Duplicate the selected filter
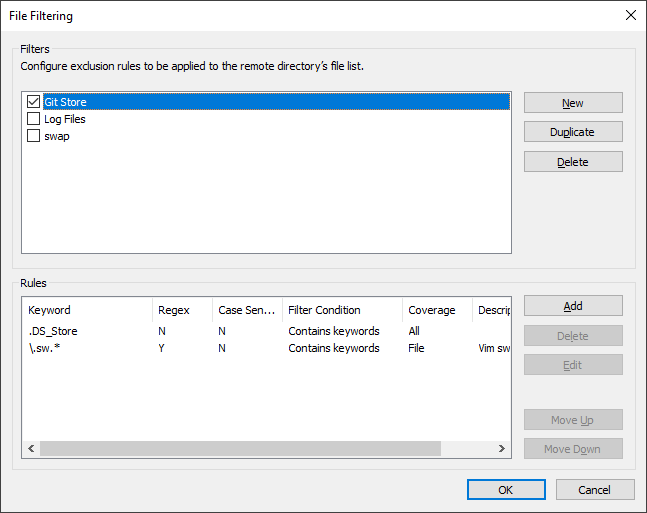Screen dimensions: 647x513 (573, 132)
